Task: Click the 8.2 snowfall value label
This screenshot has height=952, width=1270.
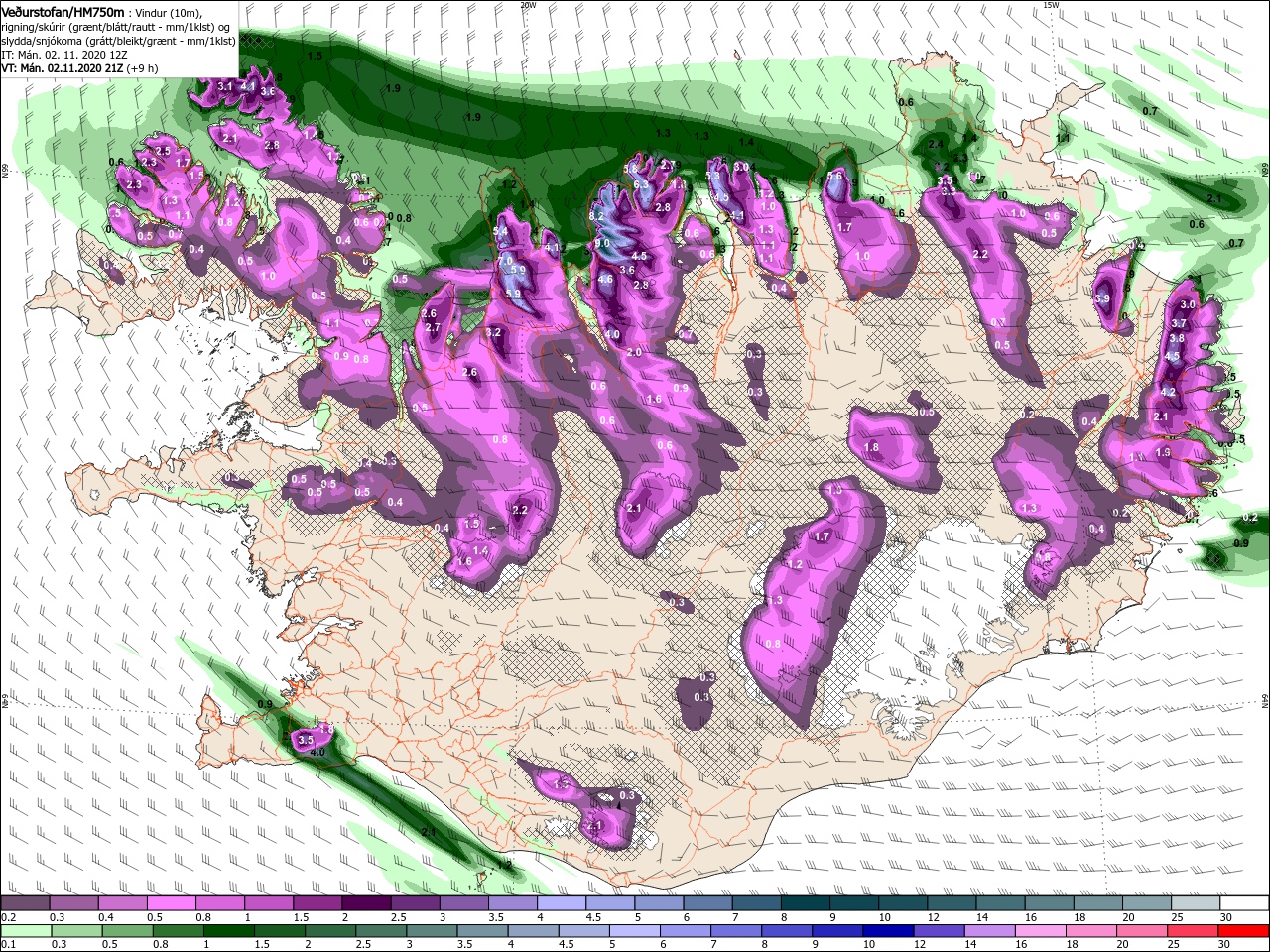Action: 596,215
